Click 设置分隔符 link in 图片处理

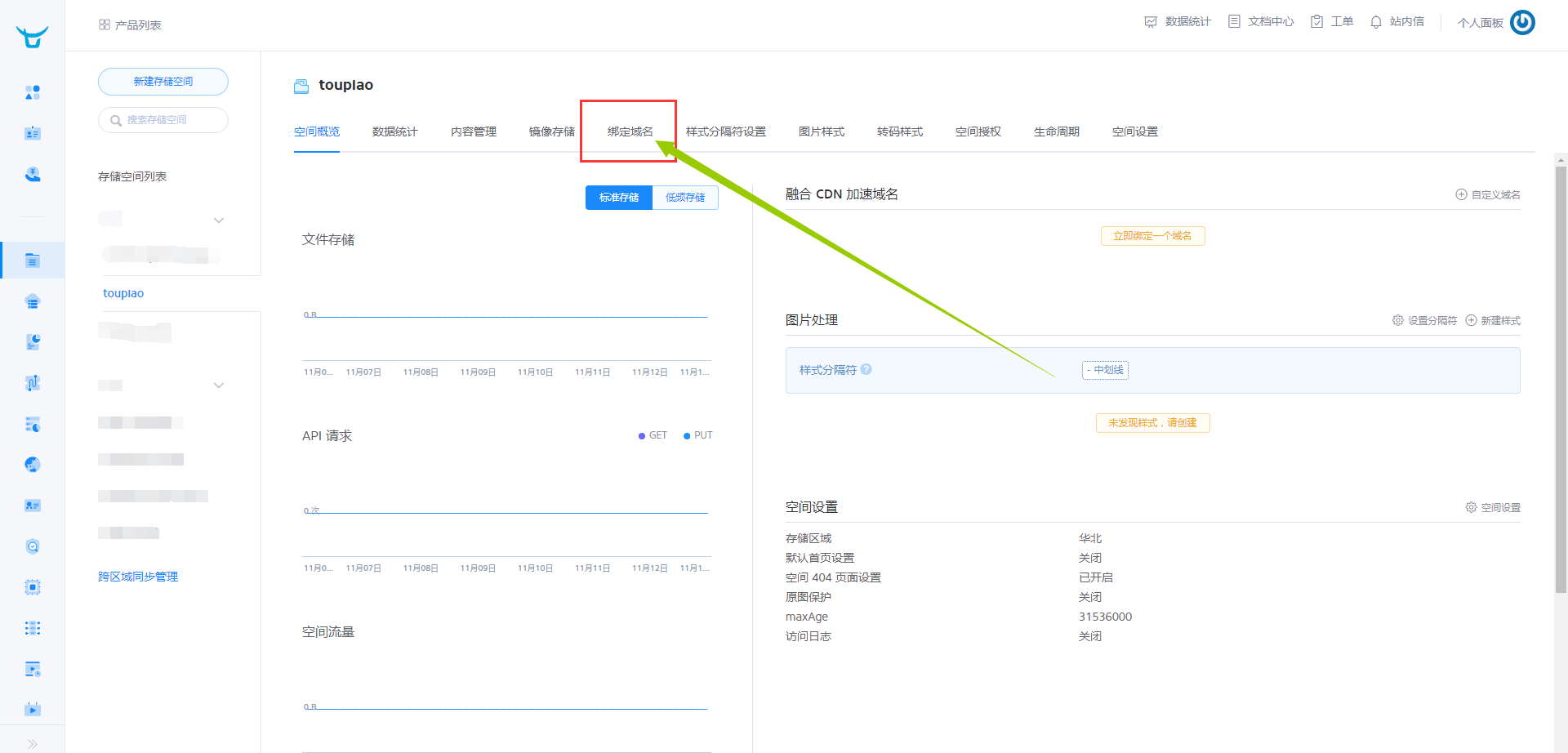click(1425, 320)
